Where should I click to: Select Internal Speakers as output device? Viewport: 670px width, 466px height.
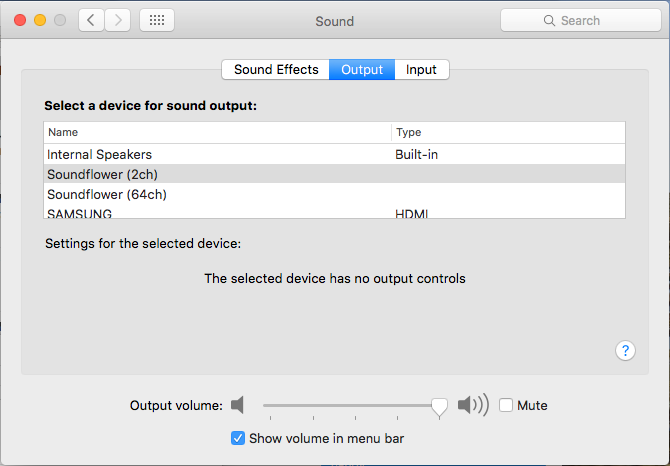[x=334, y=154]
